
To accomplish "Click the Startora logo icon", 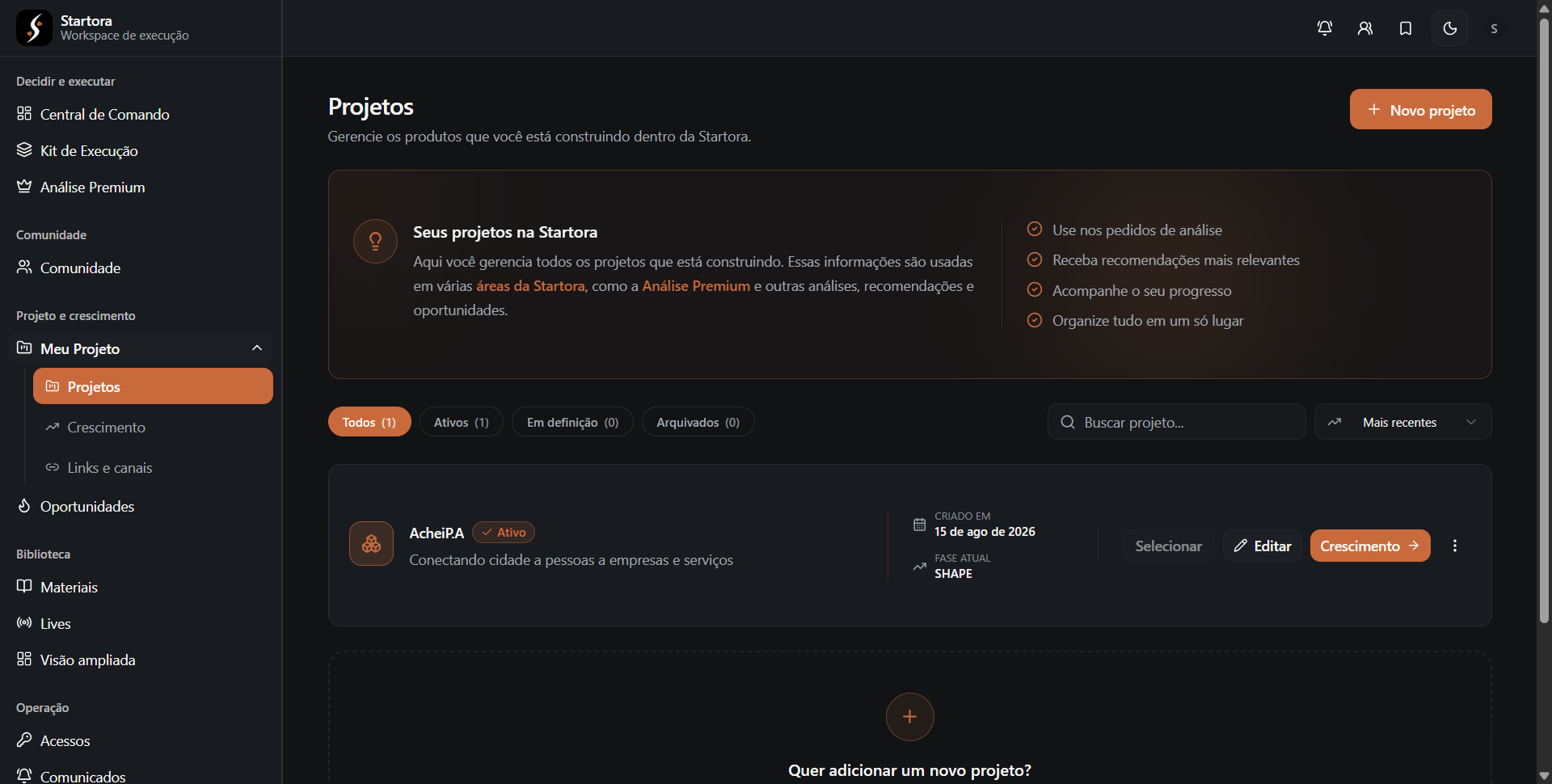I will pos(34,28).
